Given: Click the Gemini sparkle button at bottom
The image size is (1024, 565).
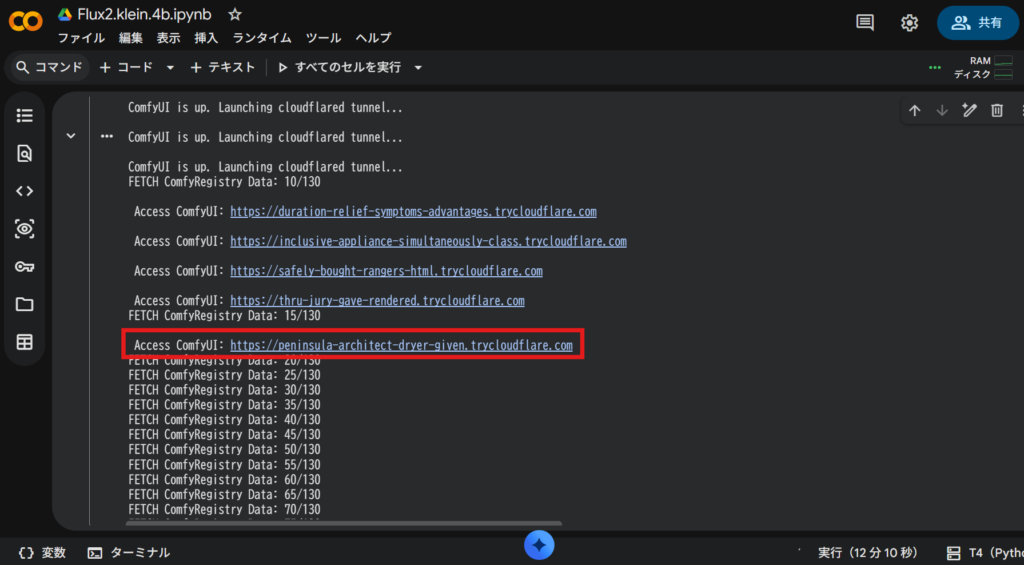Looking at the screenshot, I should click(x=539, y=545).
